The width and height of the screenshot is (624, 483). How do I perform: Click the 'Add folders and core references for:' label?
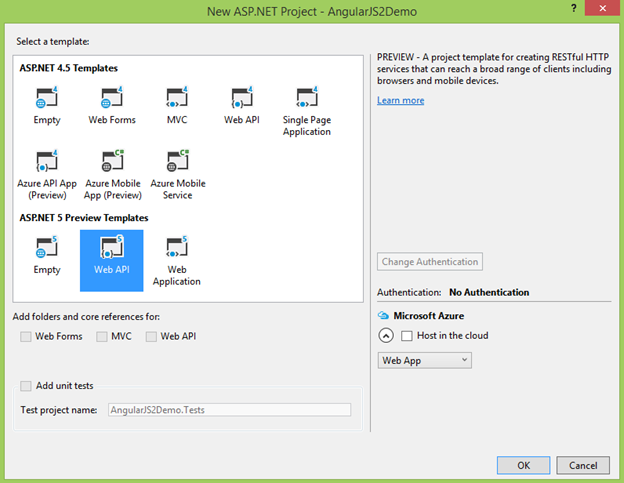pos(86,317)
